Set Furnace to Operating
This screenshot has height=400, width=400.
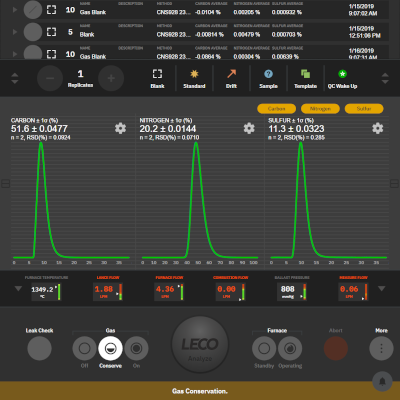tap(290, 348)
